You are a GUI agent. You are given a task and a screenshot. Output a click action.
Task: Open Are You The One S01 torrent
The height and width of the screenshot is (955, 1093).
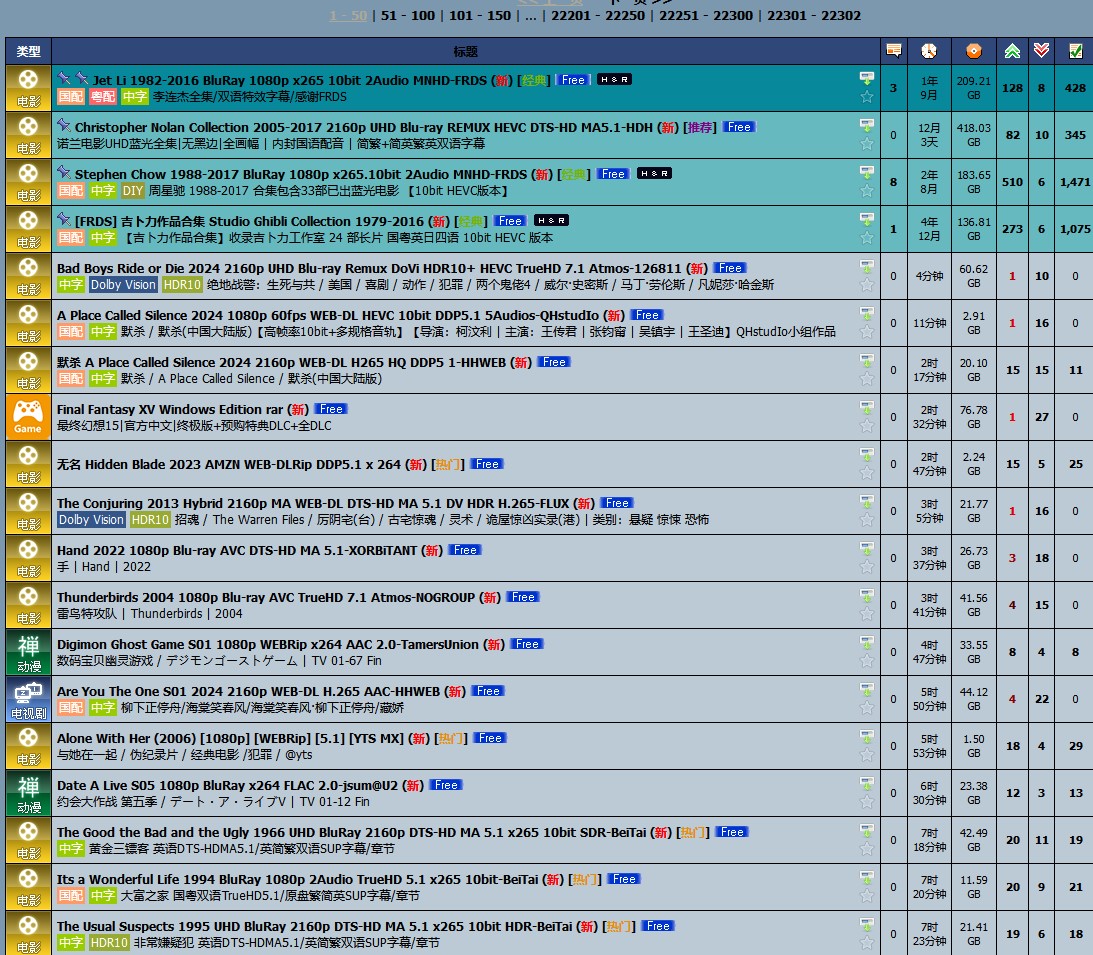[248, 692]
